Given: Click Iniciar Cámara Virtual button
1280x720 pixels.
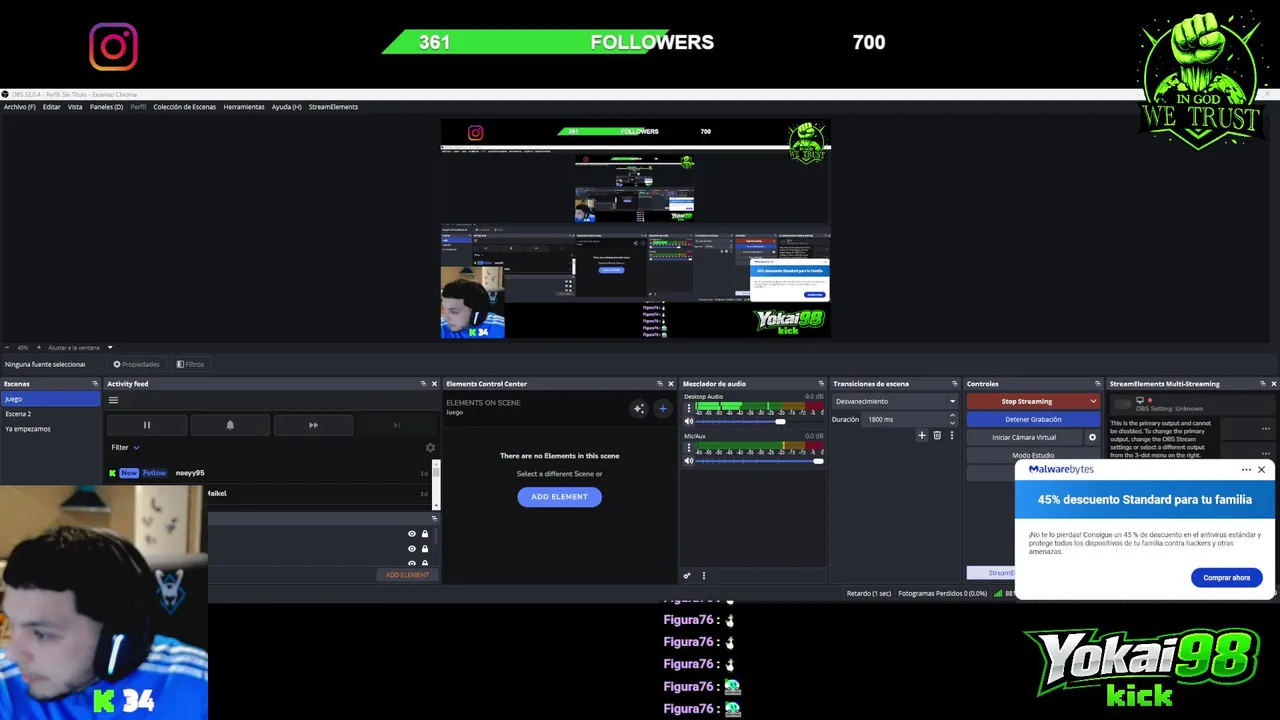Looking at the screenshot, I should [1024, 438].
